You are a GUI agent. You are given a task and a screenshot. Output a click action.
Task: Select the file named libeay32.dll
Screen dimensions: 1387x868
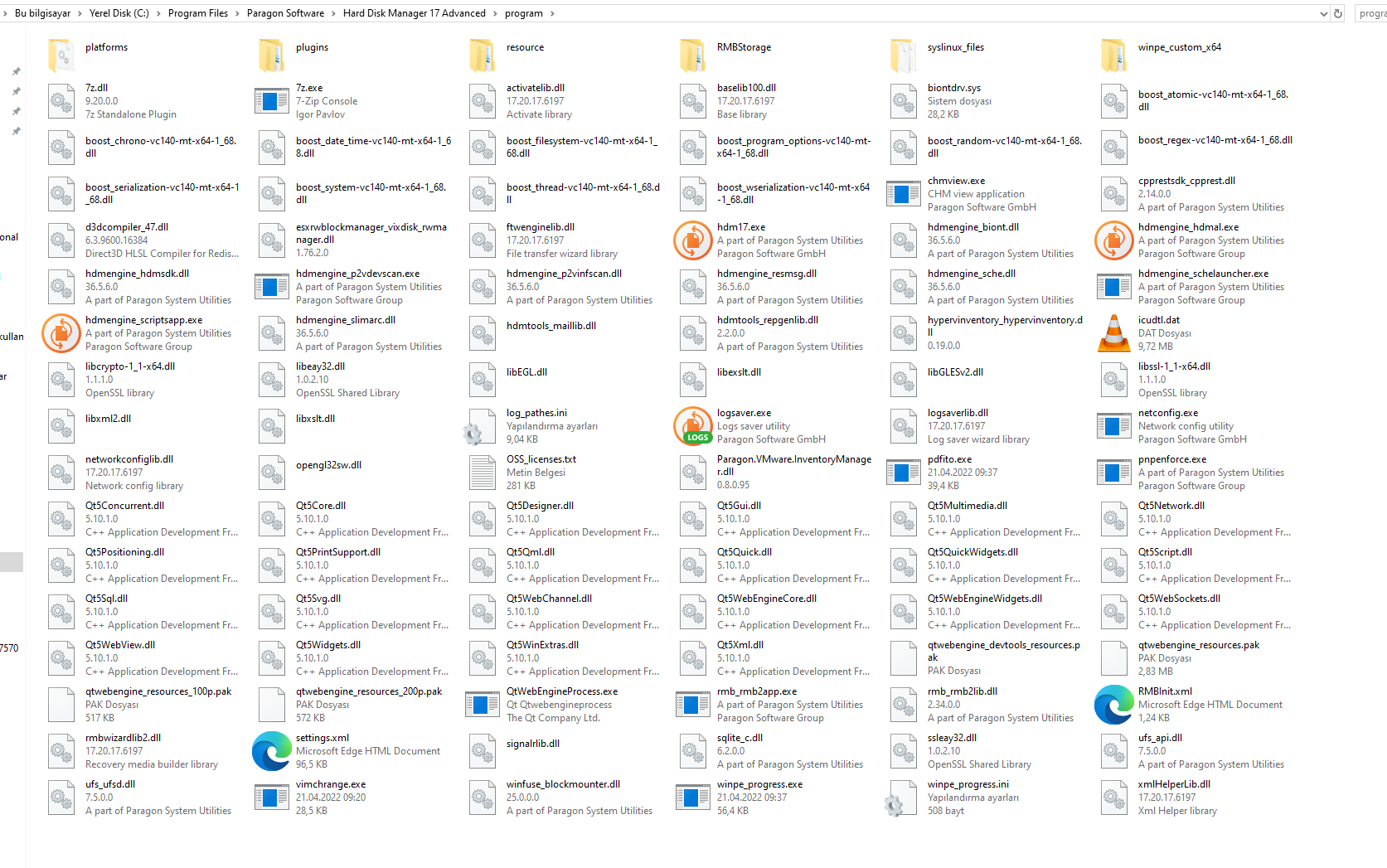click(321, 366)
